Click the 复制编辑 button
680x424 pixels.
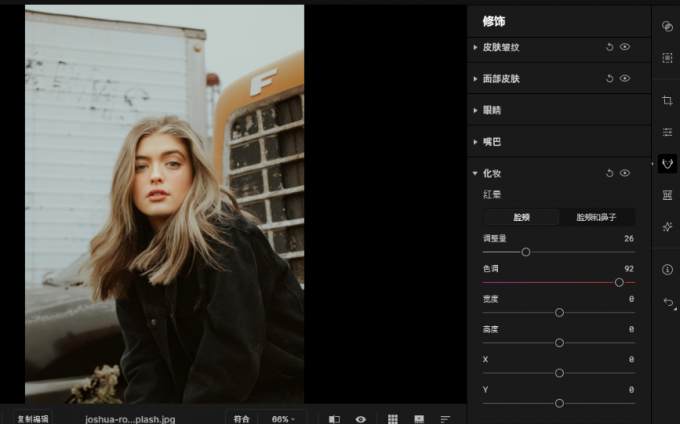[32, 419]
